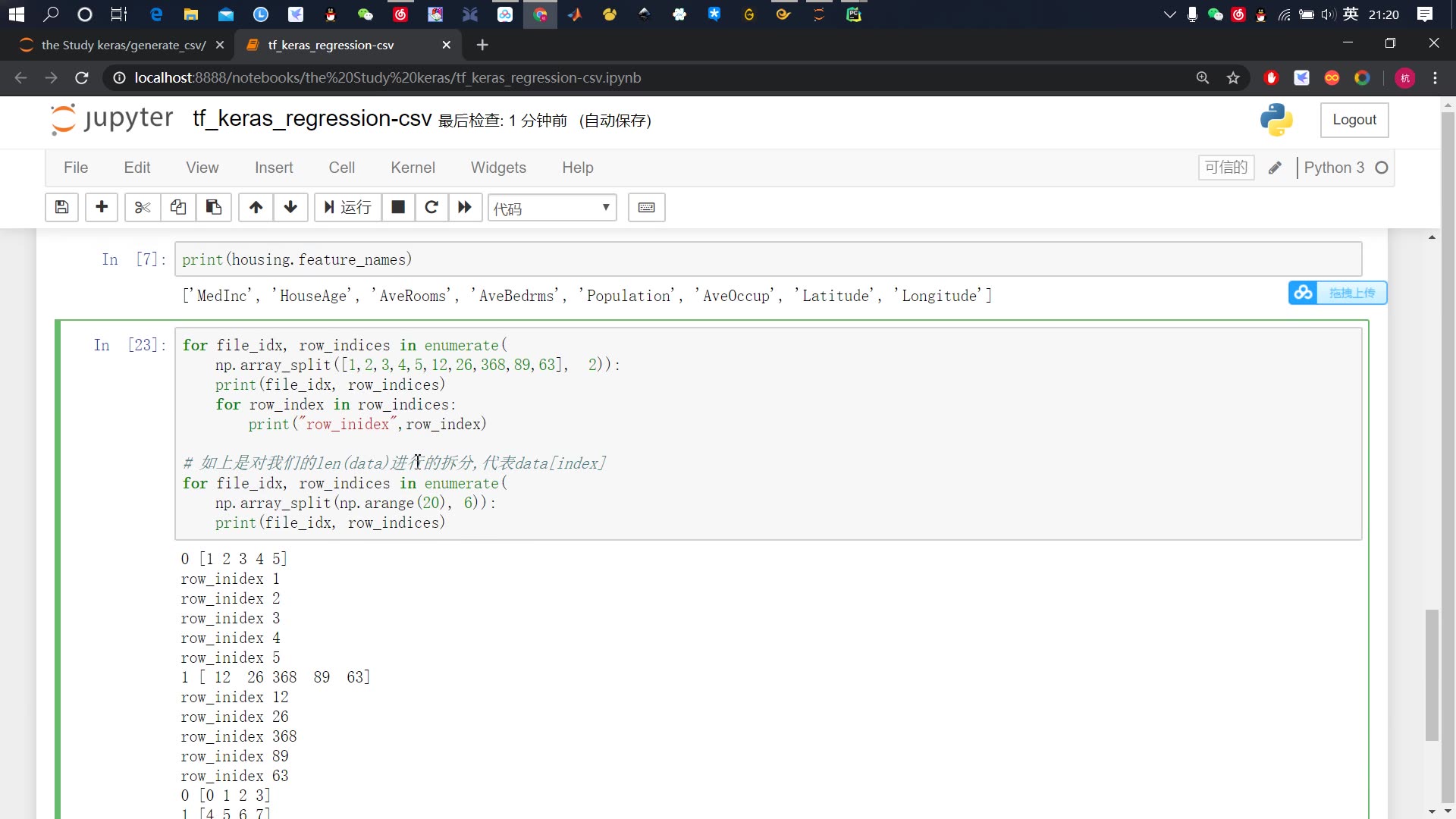Click the browser address bar URL
The width and height of the screenshot is (1456, 819).
click(388, 78)
